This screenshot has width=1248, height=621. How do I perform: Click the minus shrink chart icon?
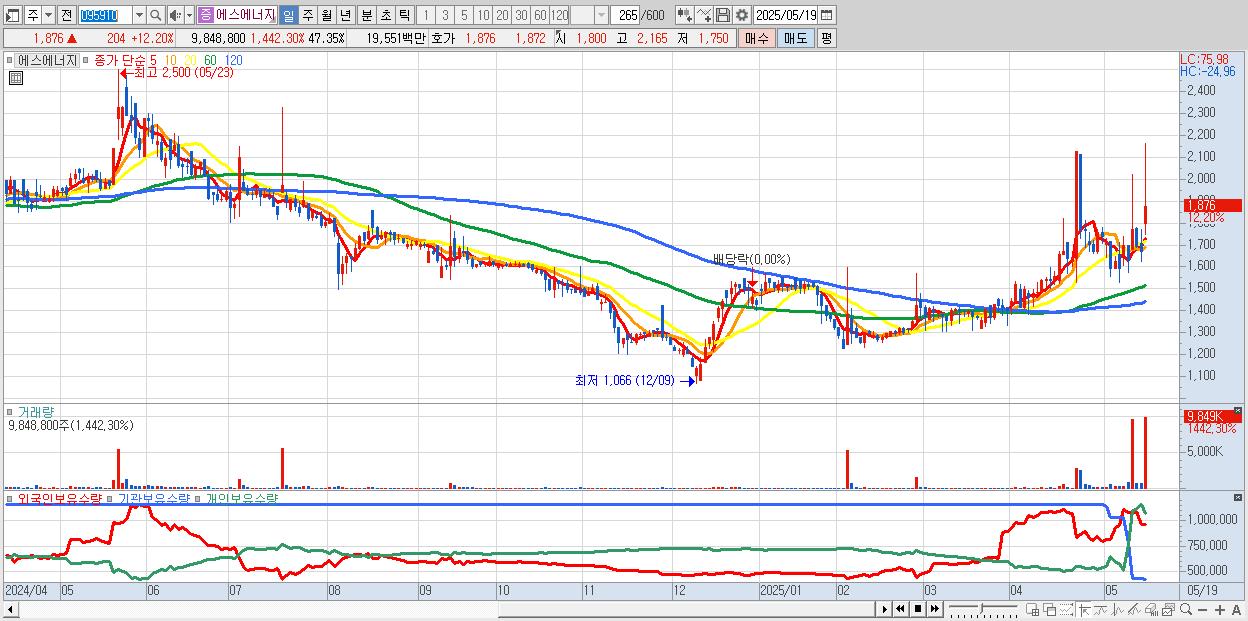(1202, 610)
